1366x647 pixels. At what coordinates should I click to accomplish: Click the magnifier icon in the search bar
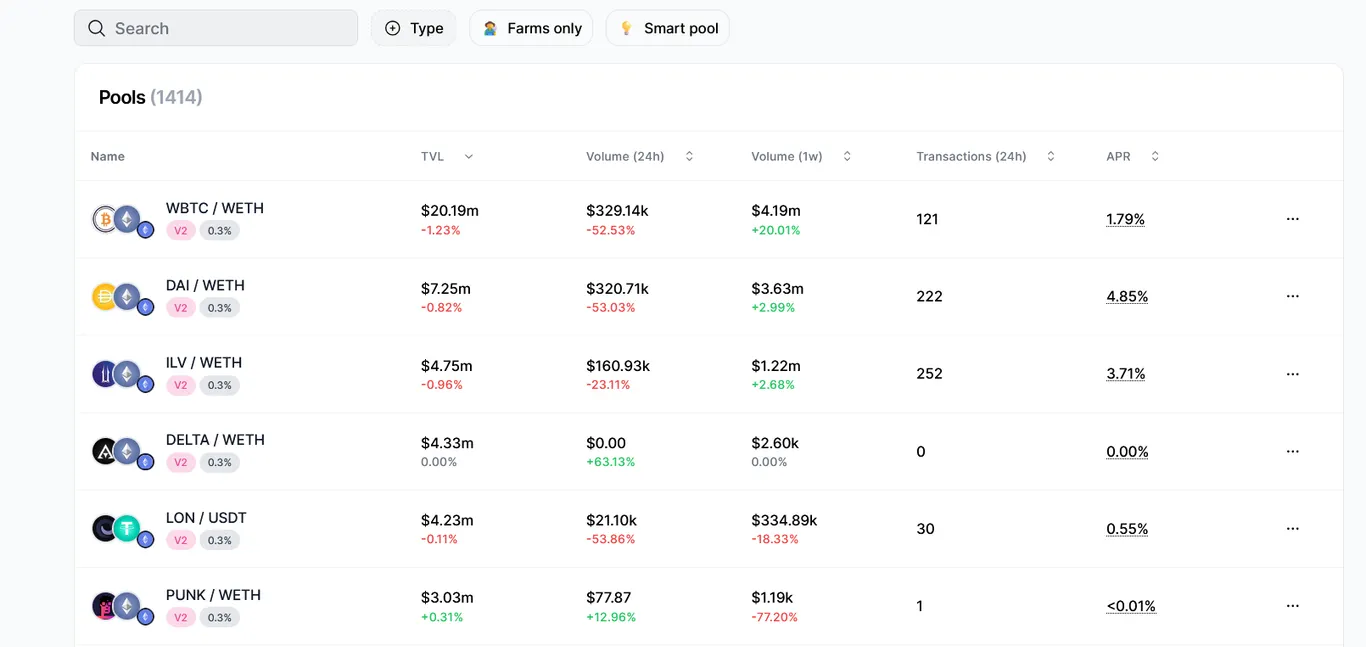(x=97, y=28)
